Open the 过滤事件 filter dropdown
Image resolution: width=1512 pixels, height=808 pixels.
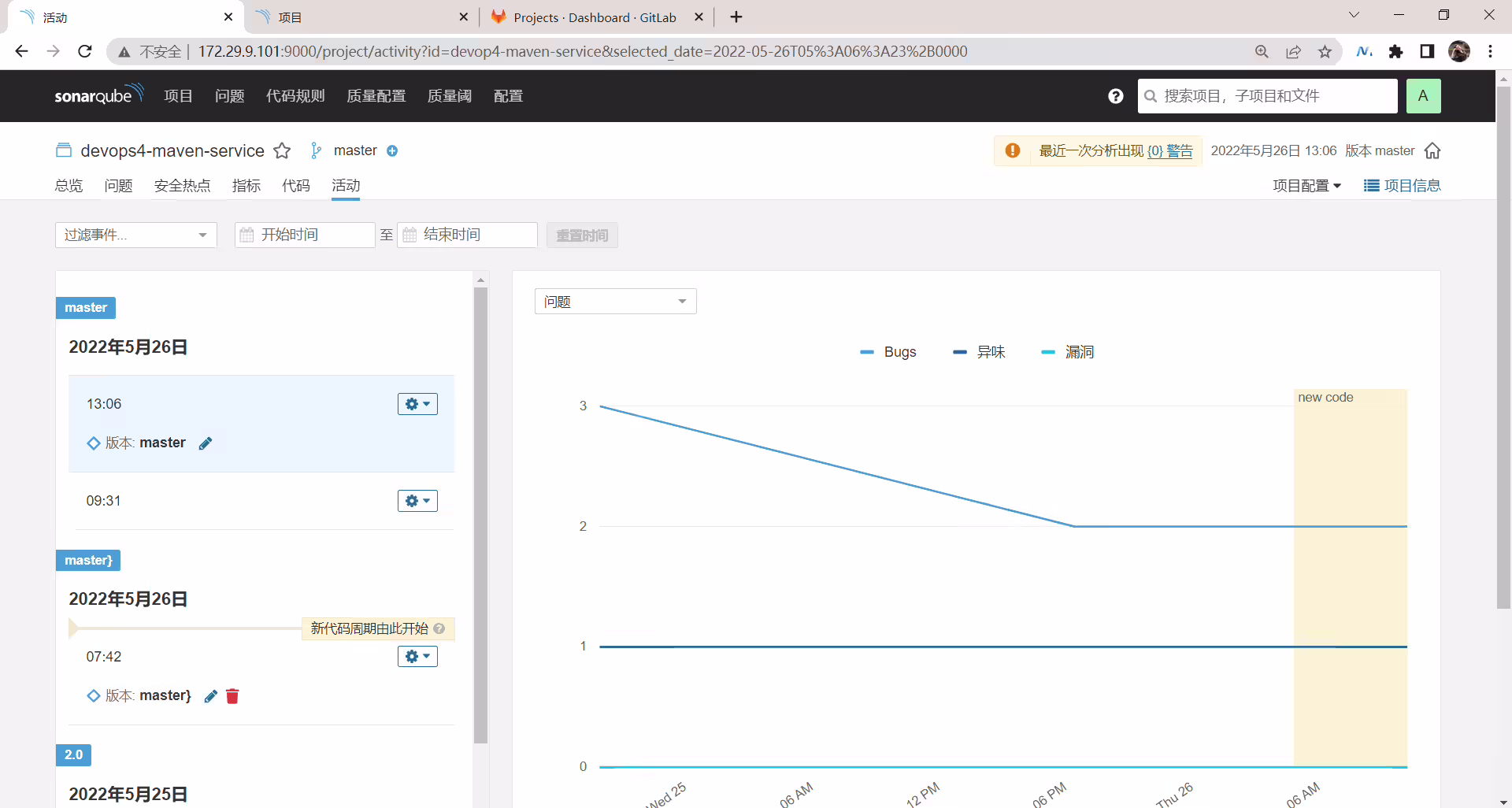[x=136, y=235]
